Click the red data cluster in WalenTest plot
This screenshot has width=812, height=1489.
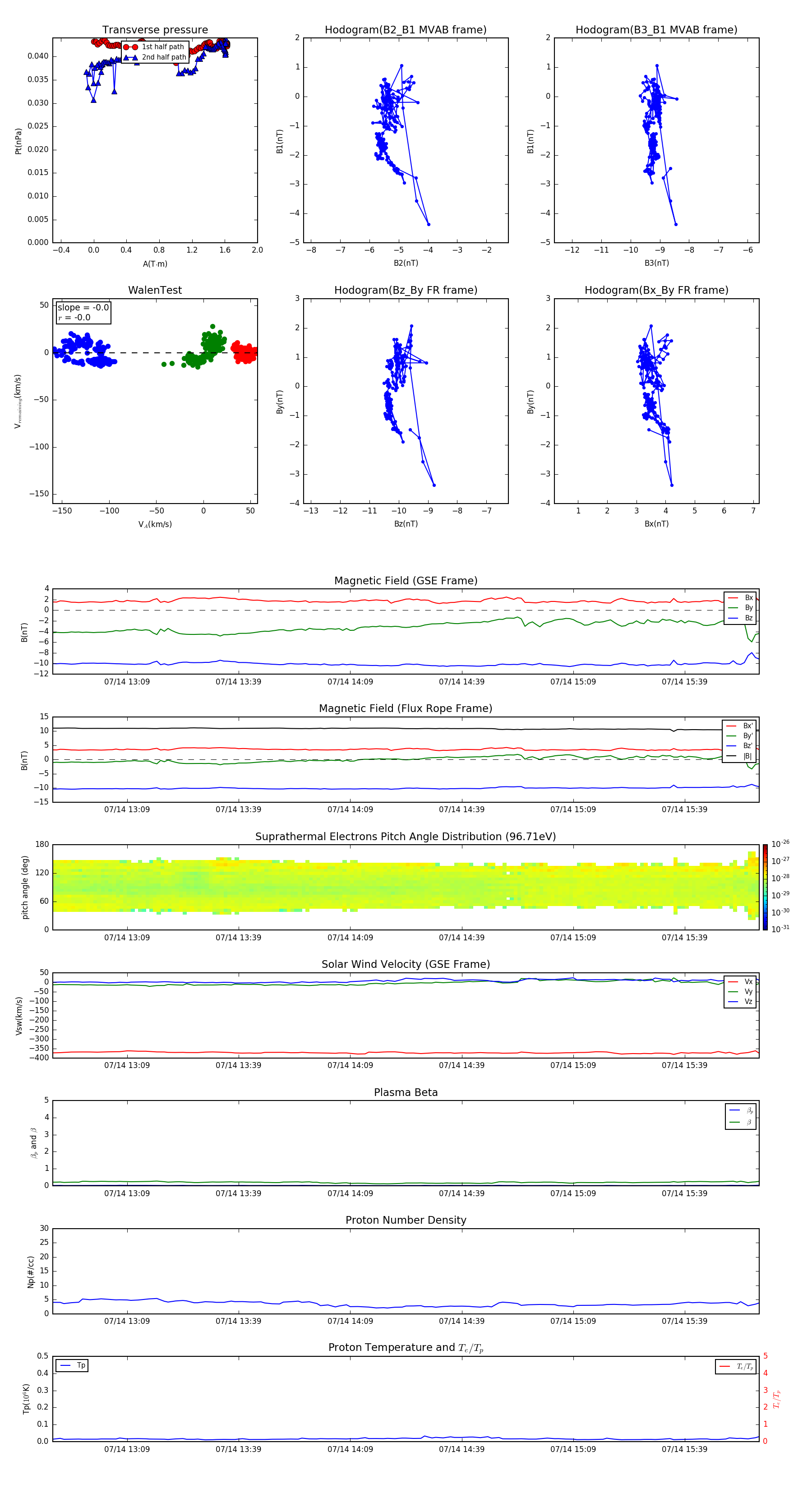click(245, 352)
